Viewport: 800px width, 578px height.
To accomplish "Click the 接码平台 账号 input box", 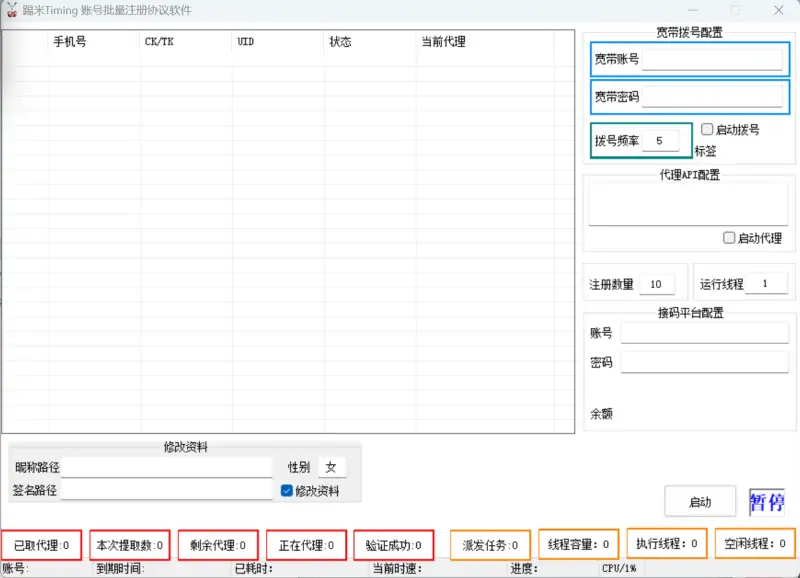I will tap(705, 334).
